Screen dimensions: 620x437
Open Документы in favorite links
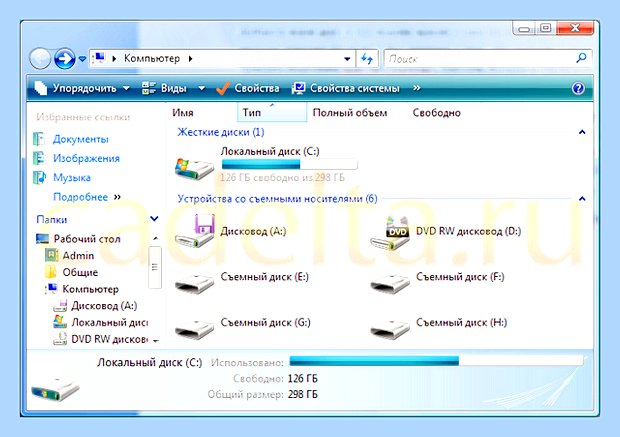(81, 139)
